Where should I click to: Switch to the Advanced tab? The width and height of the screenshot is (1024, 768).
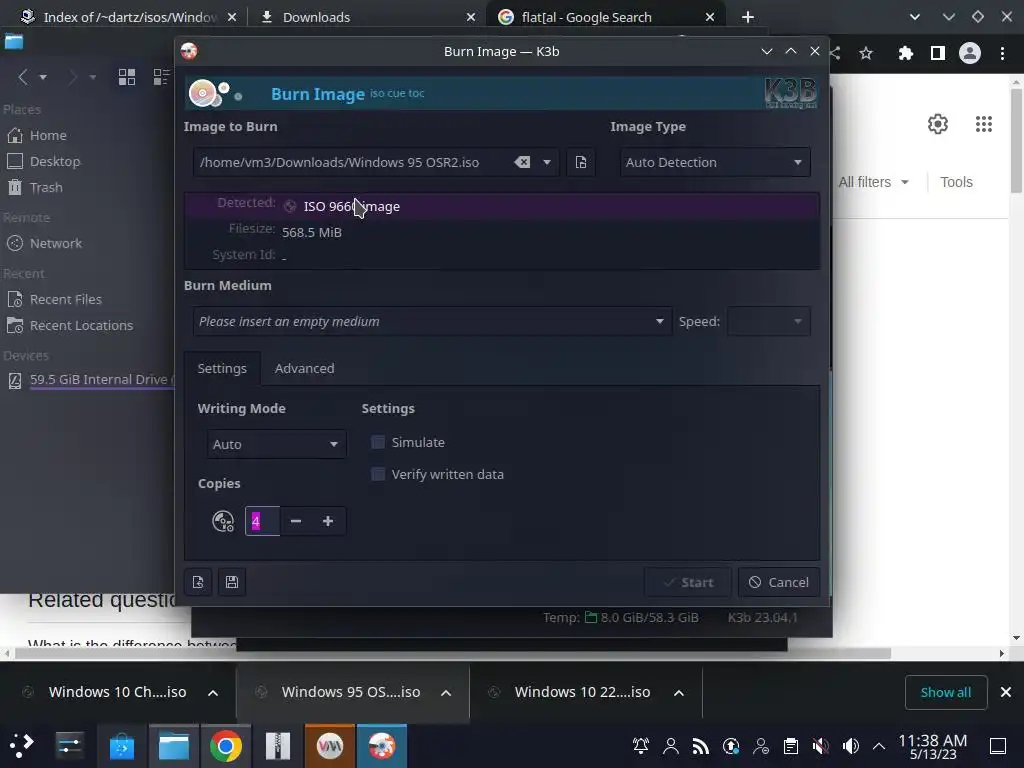[304, 368]
